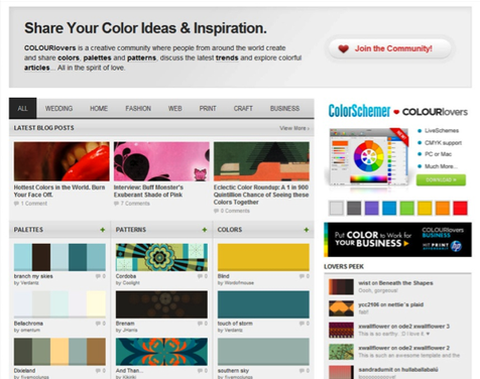Viewport: 480px width, 379px height.
Task: Open the Dixieland palette swatch
Action: pos(60,351)
